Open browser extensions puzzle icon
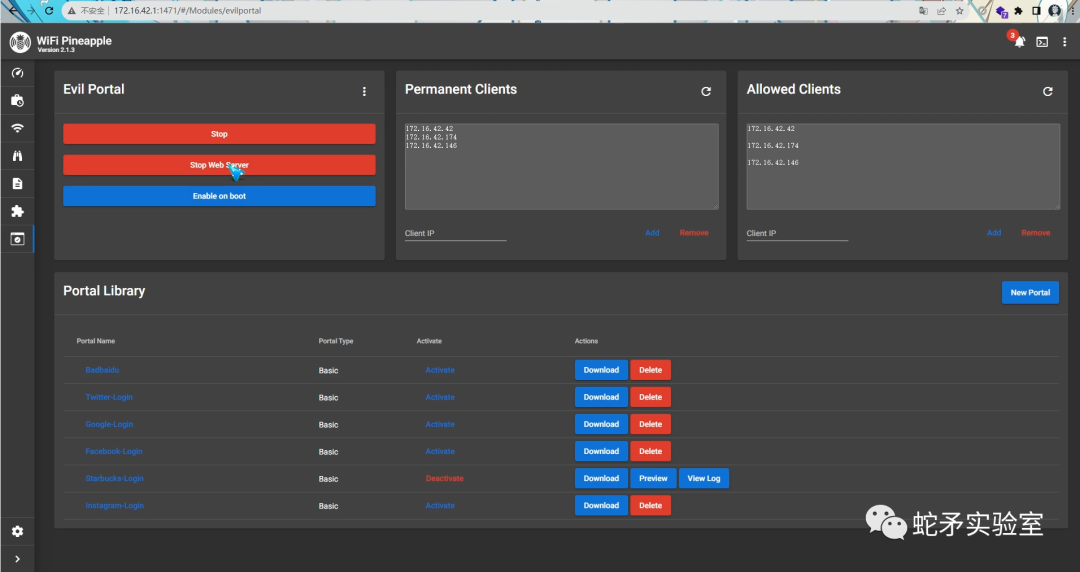Screen dimensions: 1080x572 coord(1018,10)
